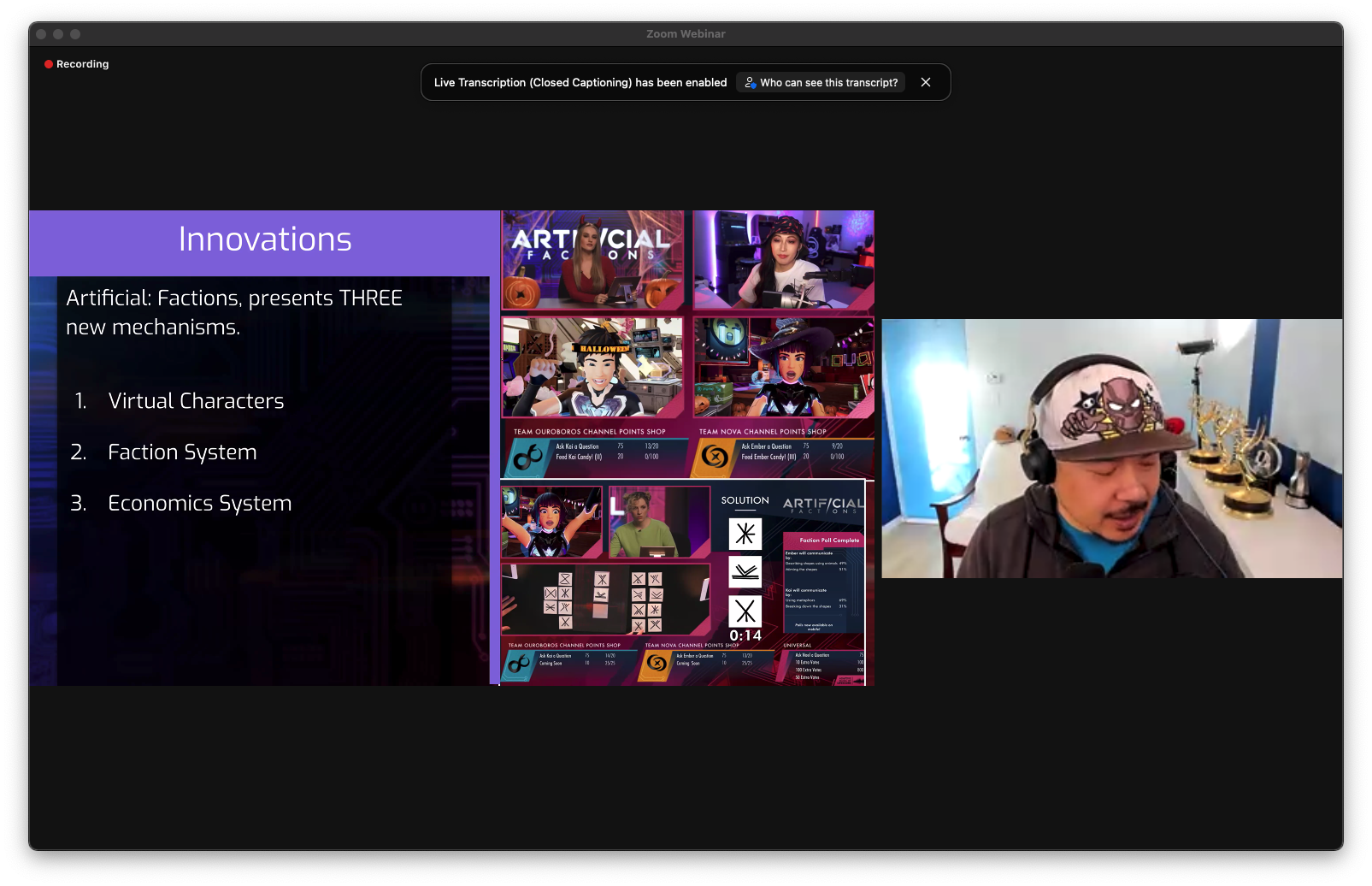Viewport: 1372px width, 886px height.
Task: Click the first solution symbol tile
Action: pos(745,534)
